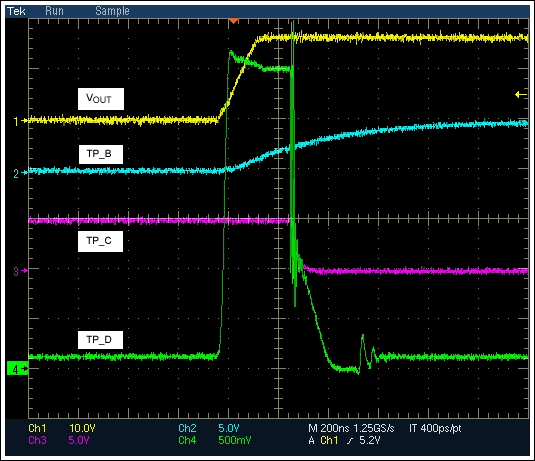The image size is (535, 461).
Task: Click the Ch4 readout label
Action: (187, 440)
